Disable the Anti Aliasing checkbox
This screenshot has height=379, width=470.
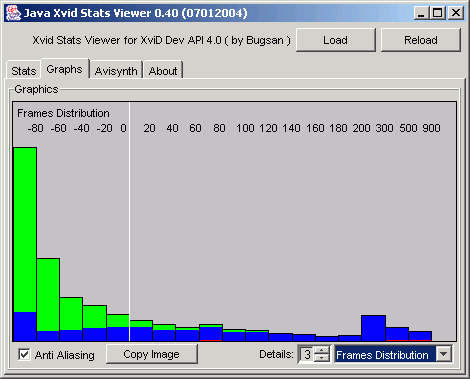point(24,354)
